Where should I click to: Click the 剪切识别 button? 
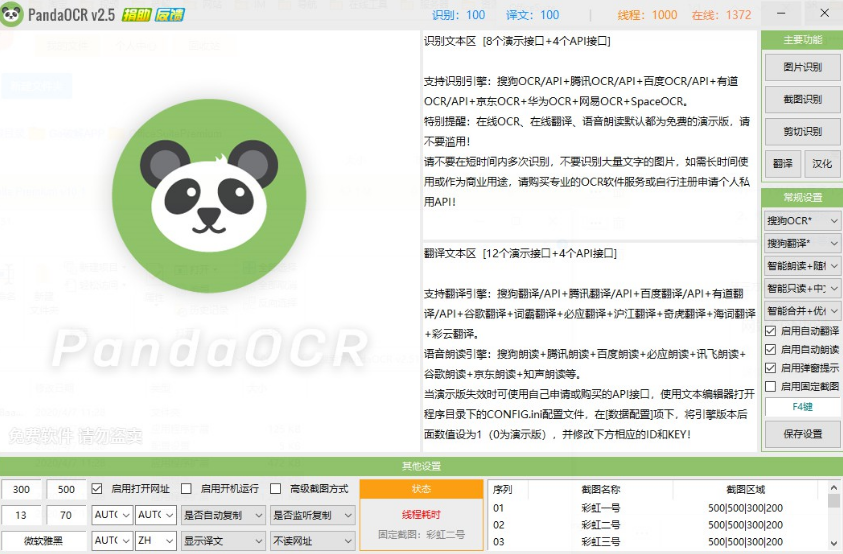(x=802, y=132)
